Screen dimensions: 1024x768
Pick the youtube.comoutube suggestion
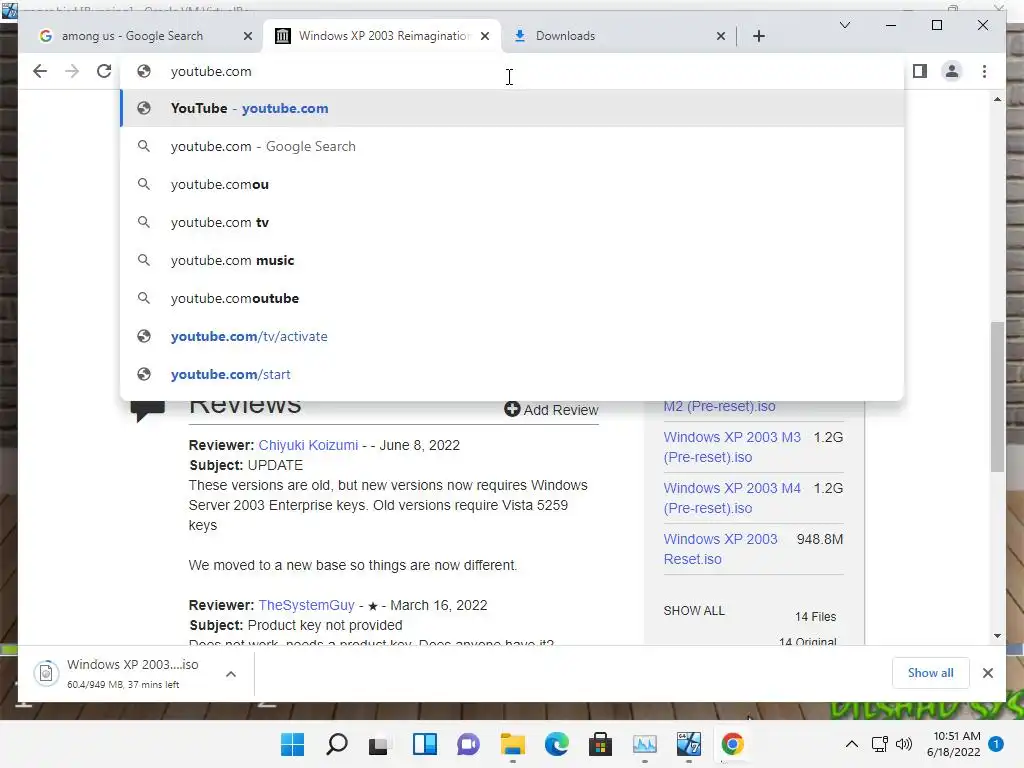pyautogui.click(x=513, y=298)
